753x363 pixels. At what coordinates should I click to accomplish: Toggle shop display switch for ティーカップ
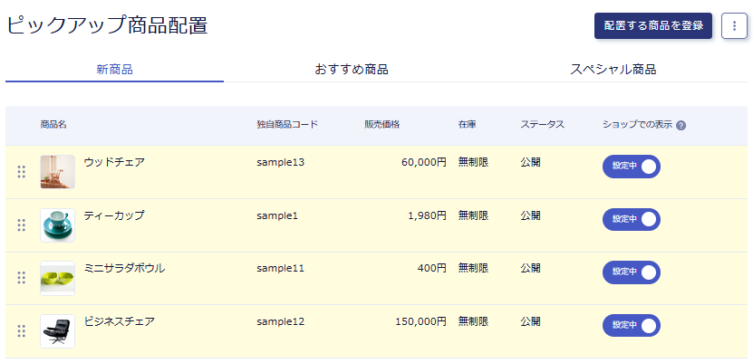(632, 219)
